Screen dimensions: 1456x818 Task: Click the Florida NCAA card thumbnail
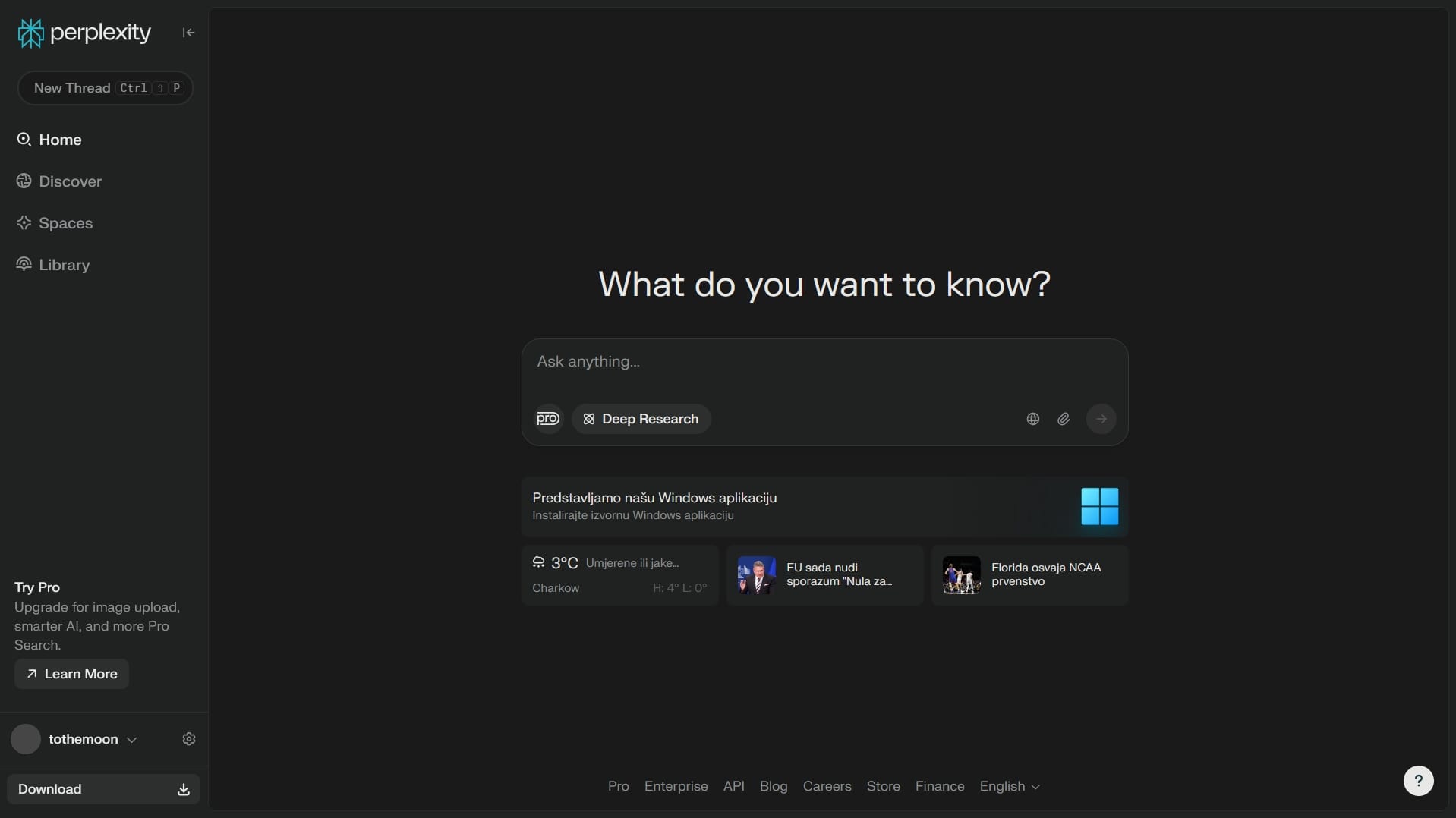[962, 575]
